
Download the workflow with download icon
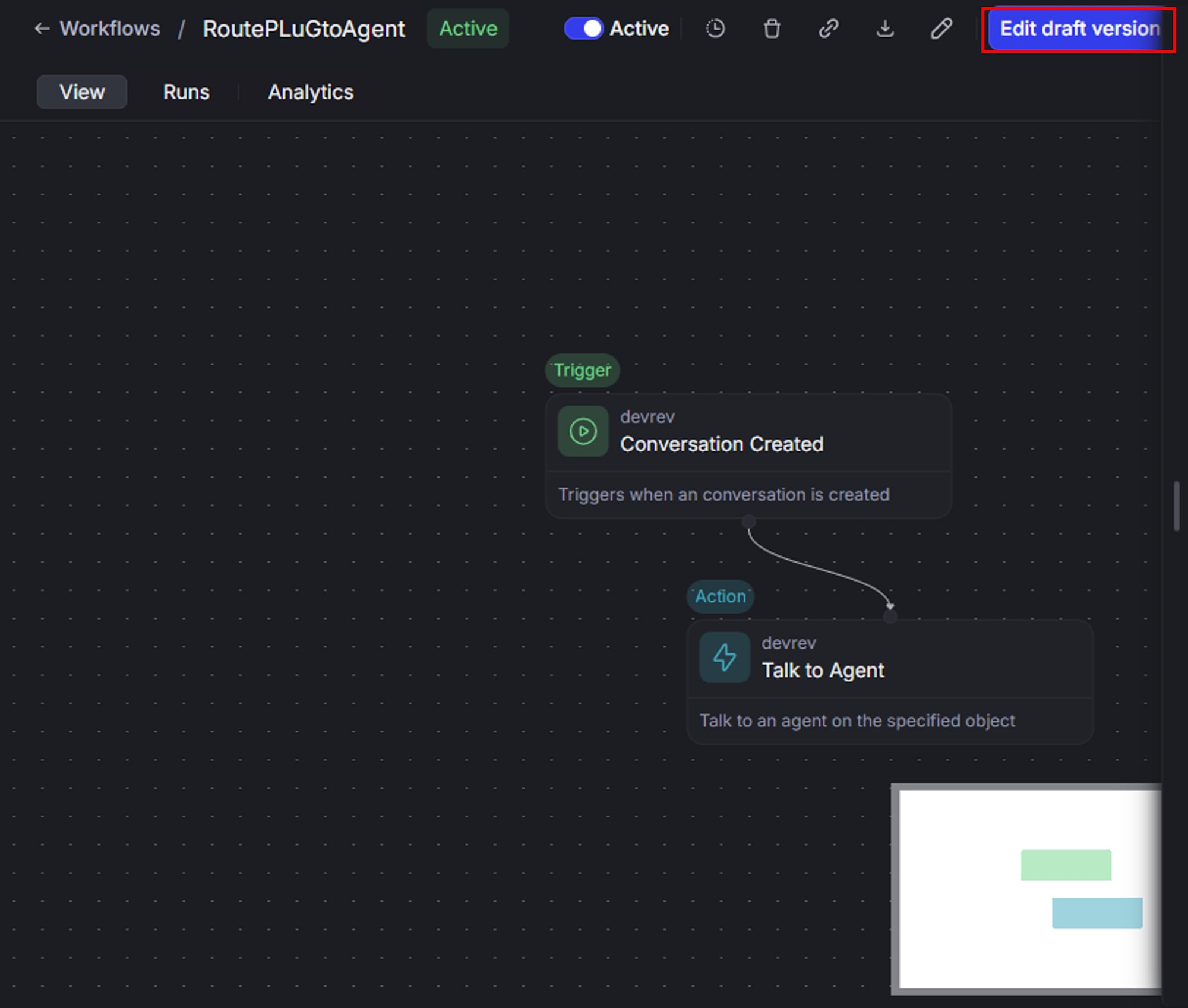point(885,29)
